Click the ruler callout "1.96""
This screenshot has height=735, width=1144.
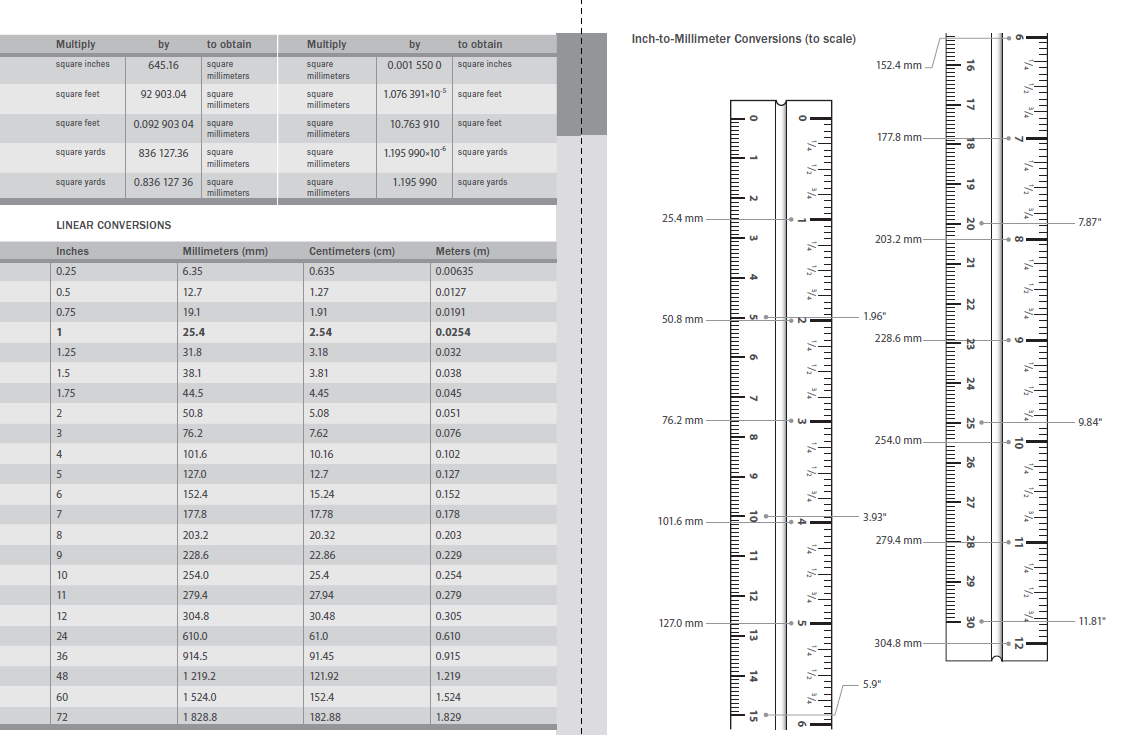(x=874, y=317)
